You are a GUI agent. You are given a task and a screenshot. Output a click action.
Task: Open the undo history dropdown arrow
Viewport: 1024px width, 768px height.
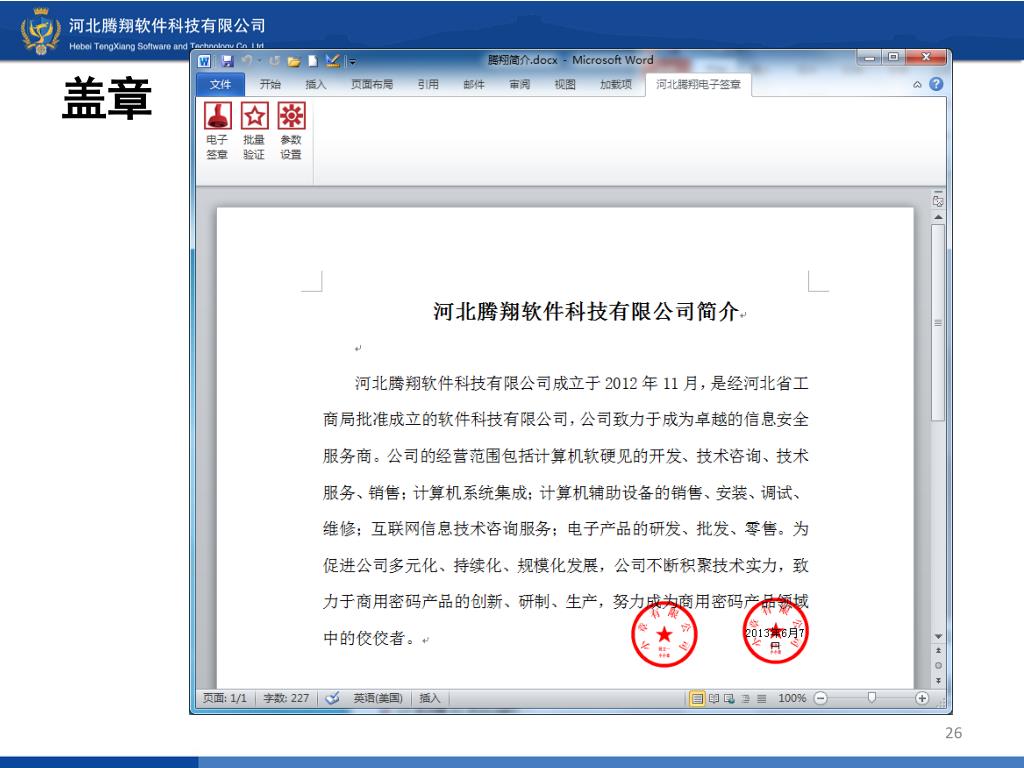[259, 61]
